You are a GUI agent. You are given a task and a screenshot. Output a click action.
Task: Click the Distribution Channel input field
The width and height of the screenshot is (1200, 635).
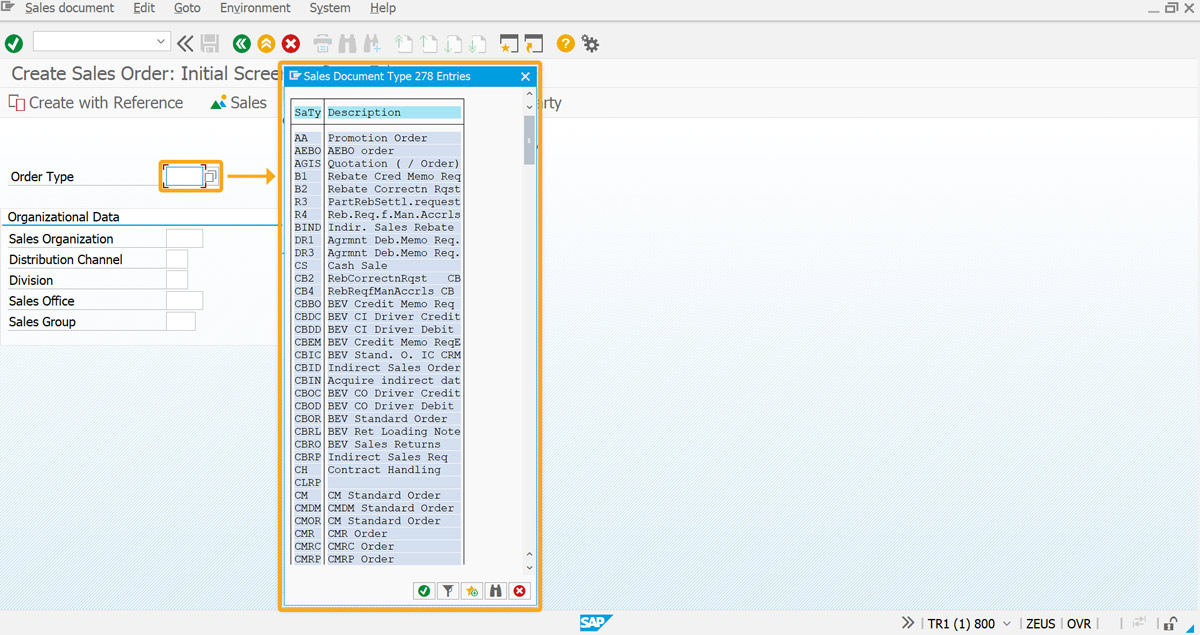[x=177, y=259]
